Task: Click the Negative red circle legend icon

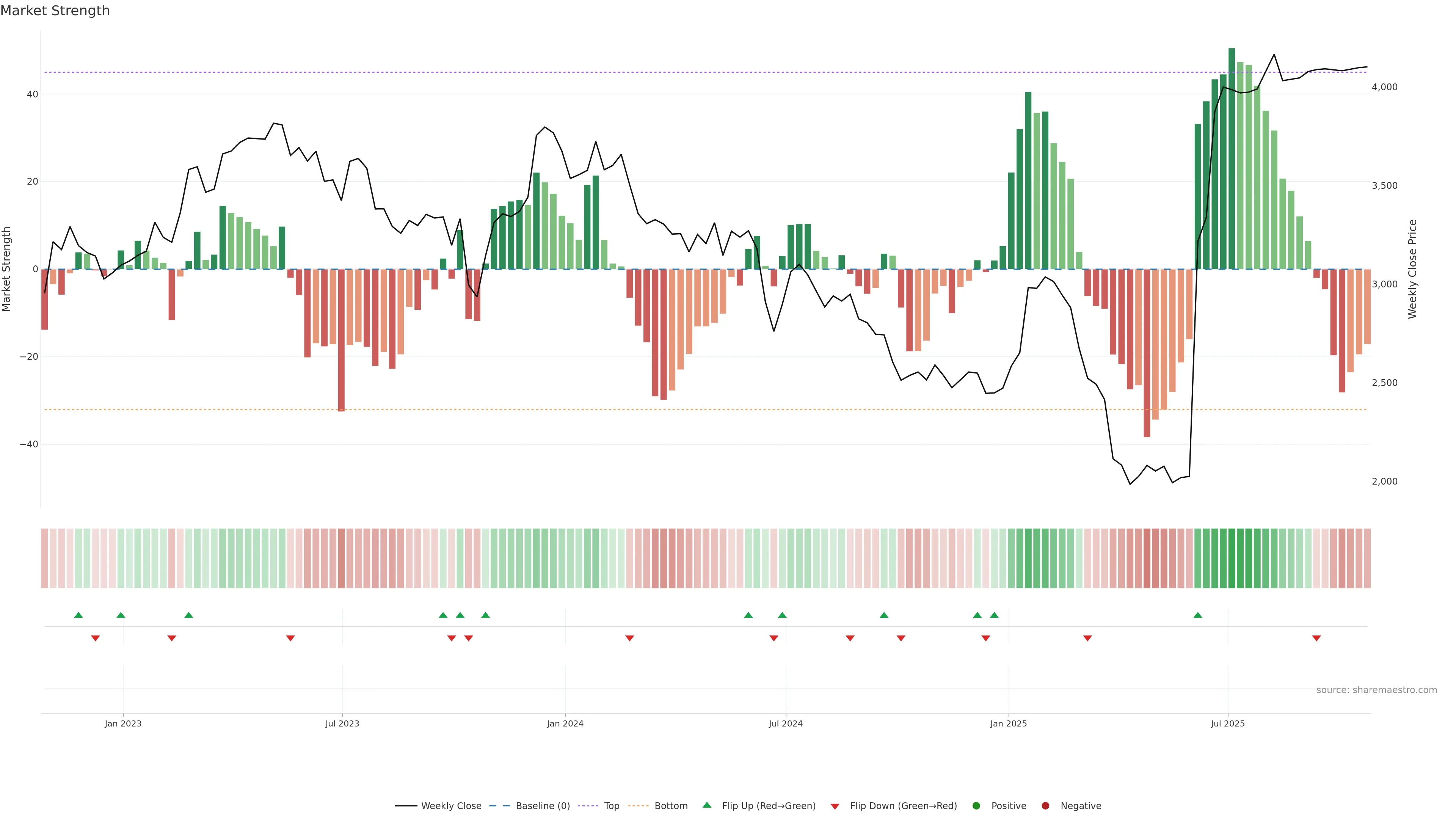Action: coord(1045,806)
